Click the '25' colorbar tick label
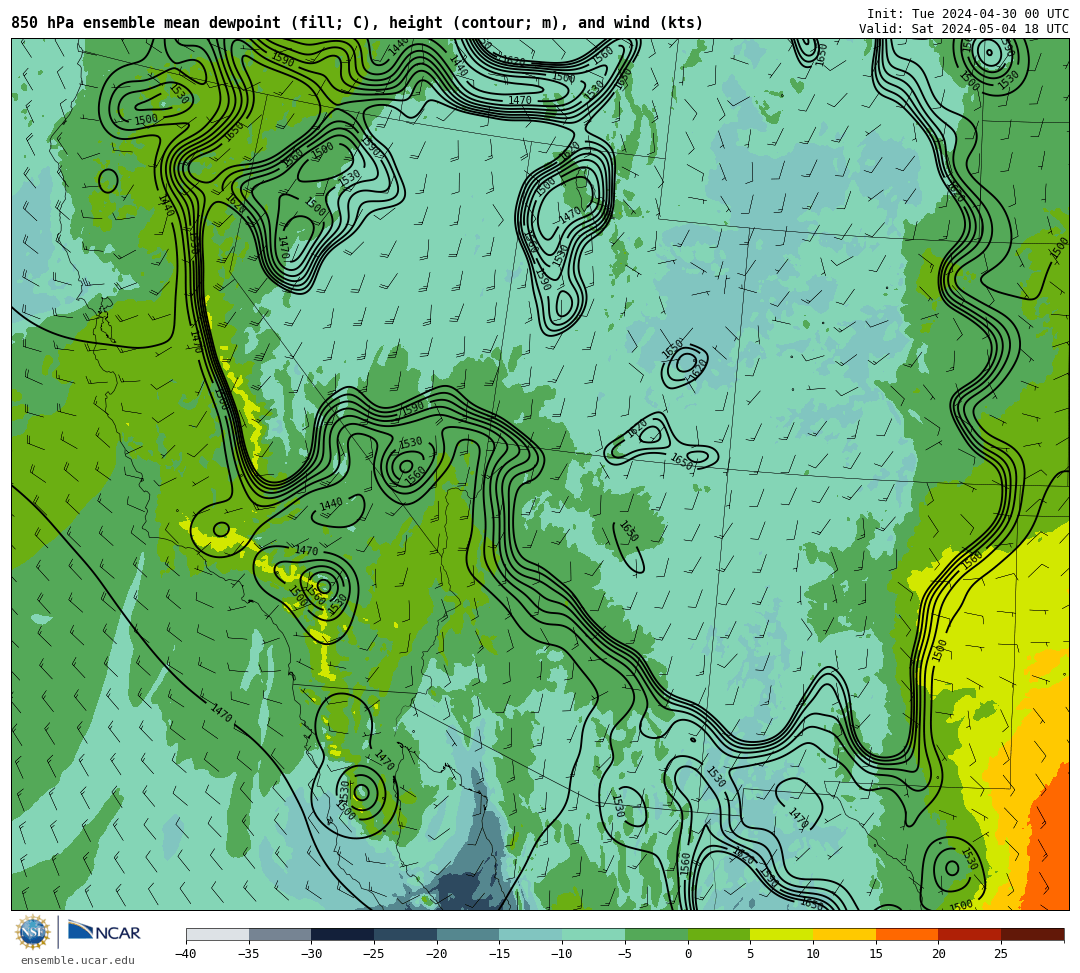The image size is (1080, 973). [x=1001, y=954]
